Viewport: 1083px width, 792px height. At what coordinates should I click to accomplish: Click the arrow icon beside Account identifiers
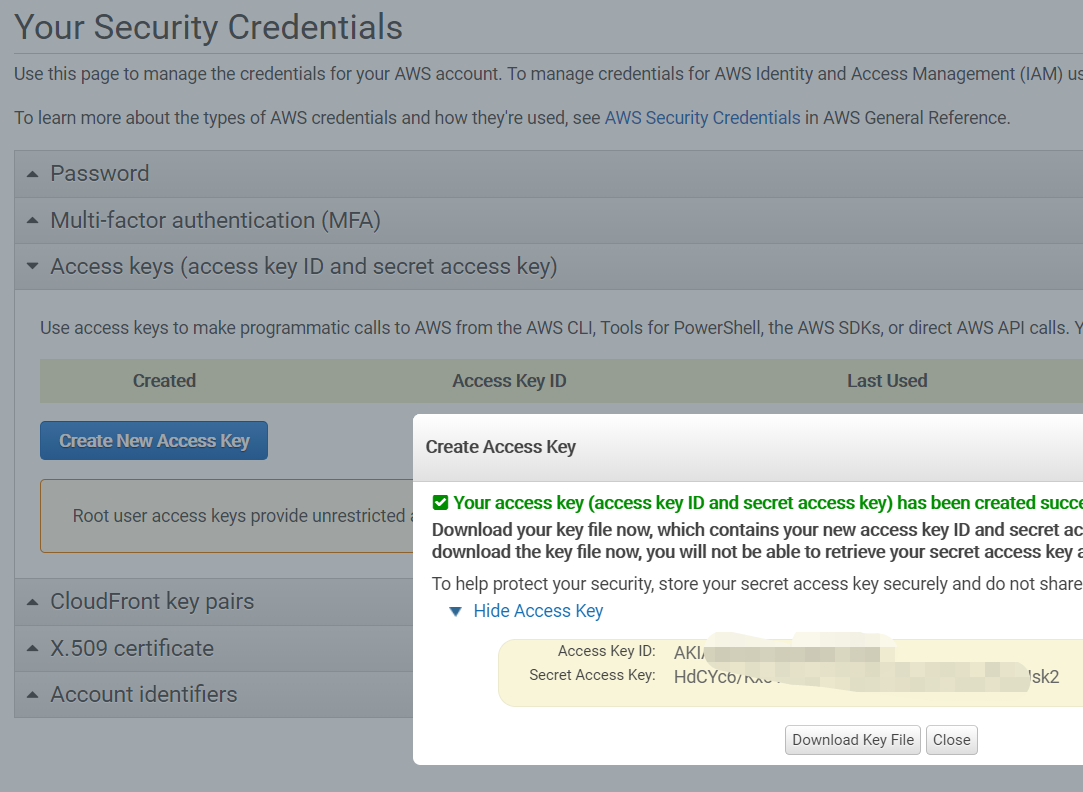click(x=32, y=695)
